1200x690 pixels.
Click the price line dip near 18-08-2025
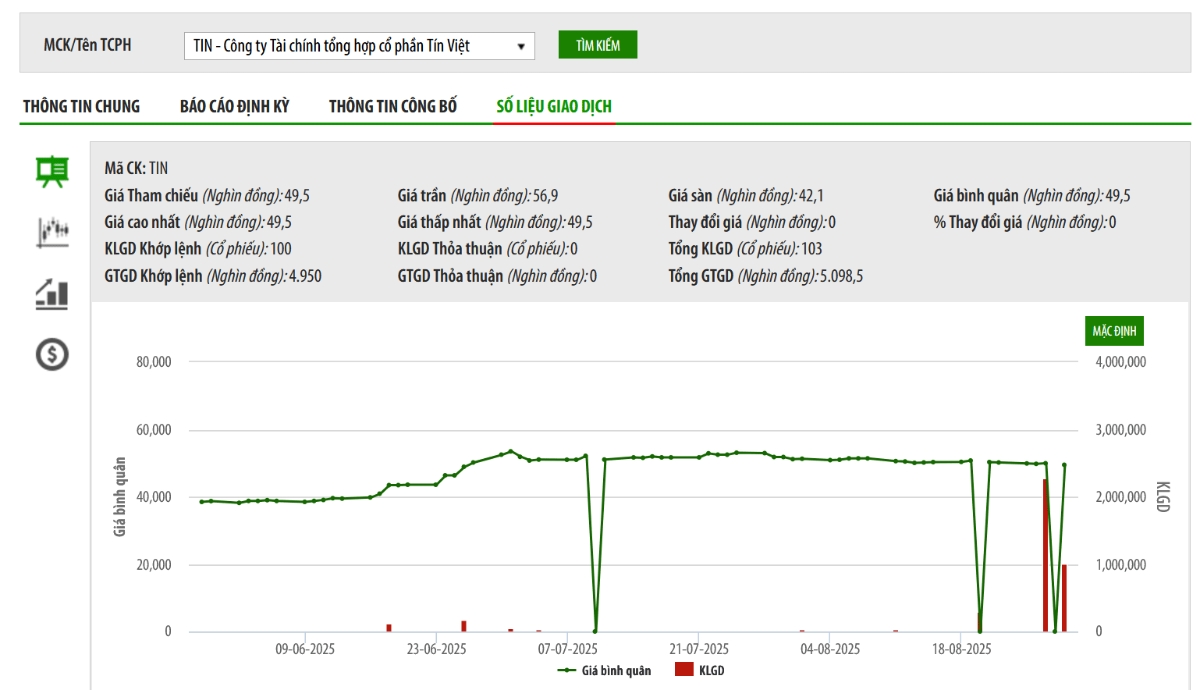tap(979, 630)
